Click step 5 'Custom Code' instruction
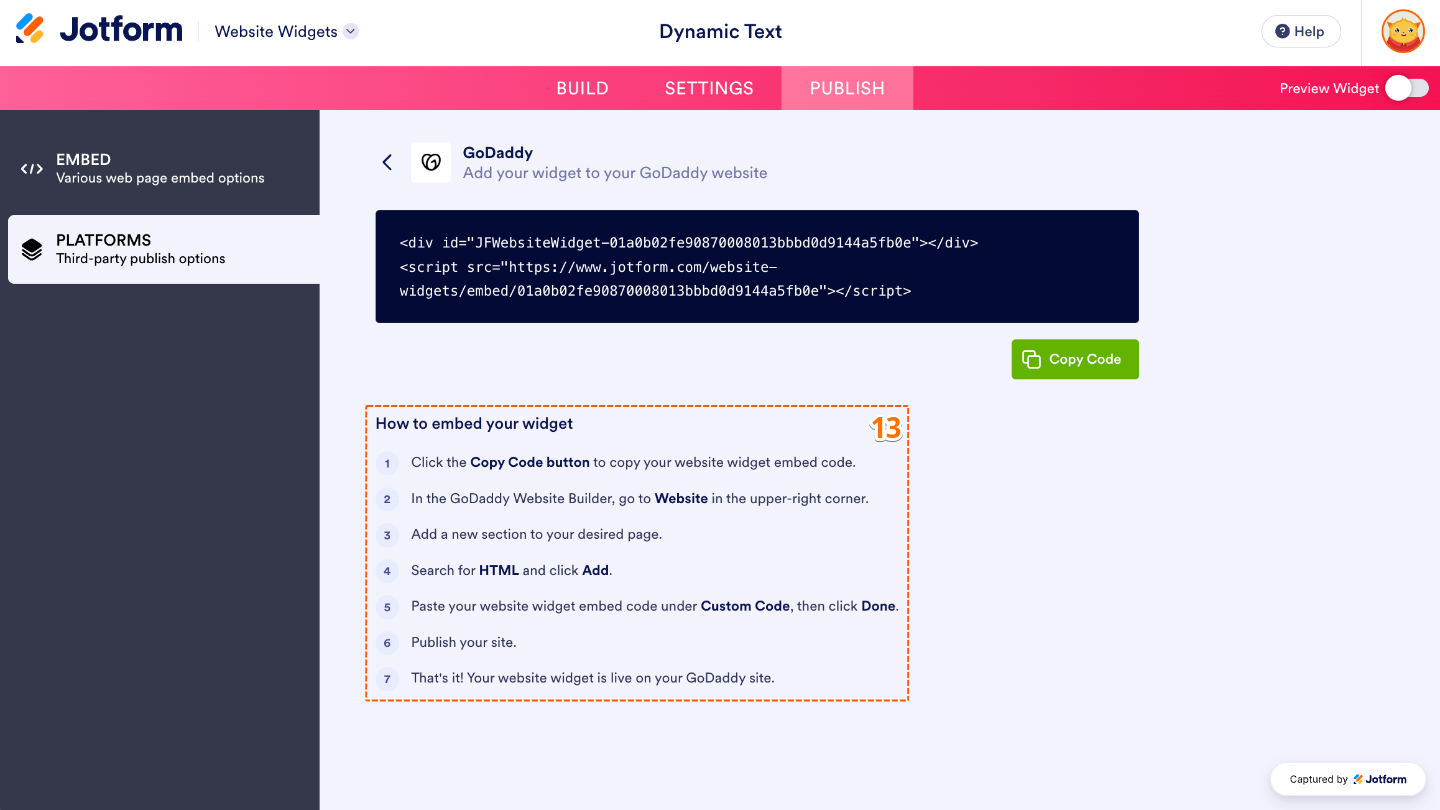 [655, 607]
